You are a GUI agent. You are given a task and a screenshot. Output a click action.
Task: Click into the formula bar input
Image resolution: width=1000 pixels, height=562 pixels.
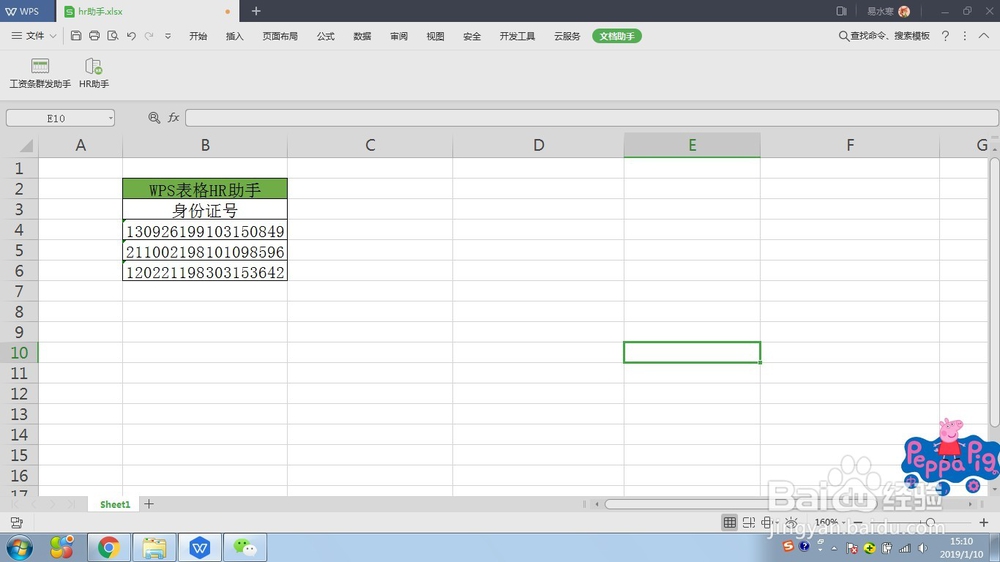[x=591, y=117]
